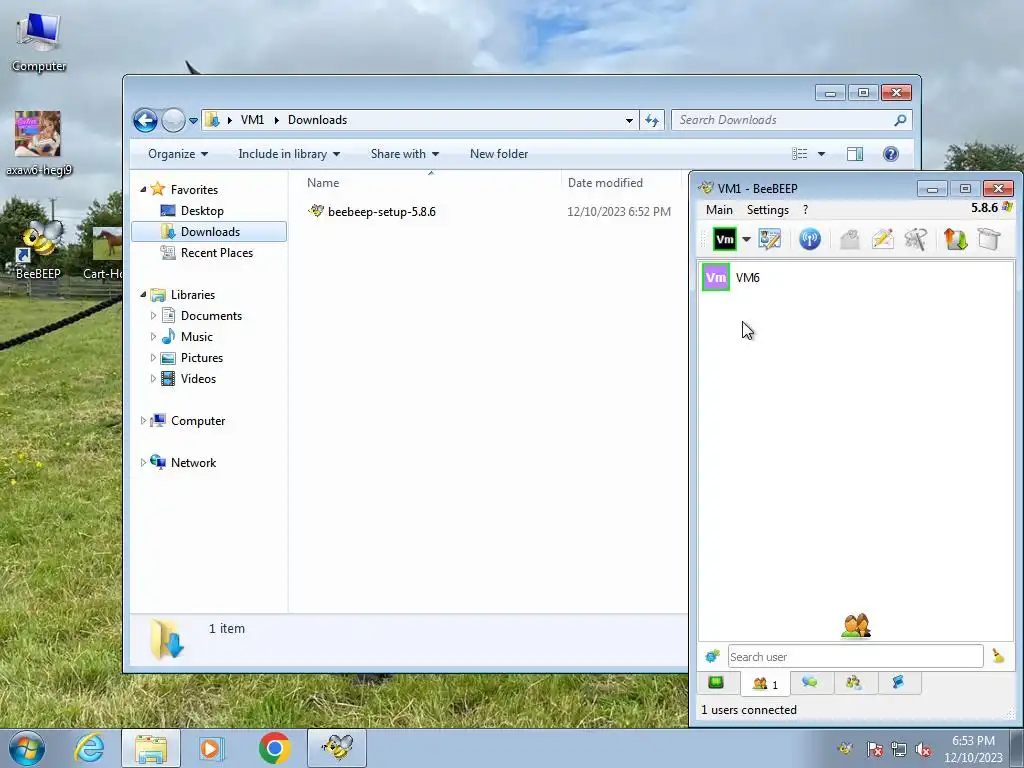Toggle the preview pane in Explorer
The image size is (1024, 768).
[x=855, y=154]
